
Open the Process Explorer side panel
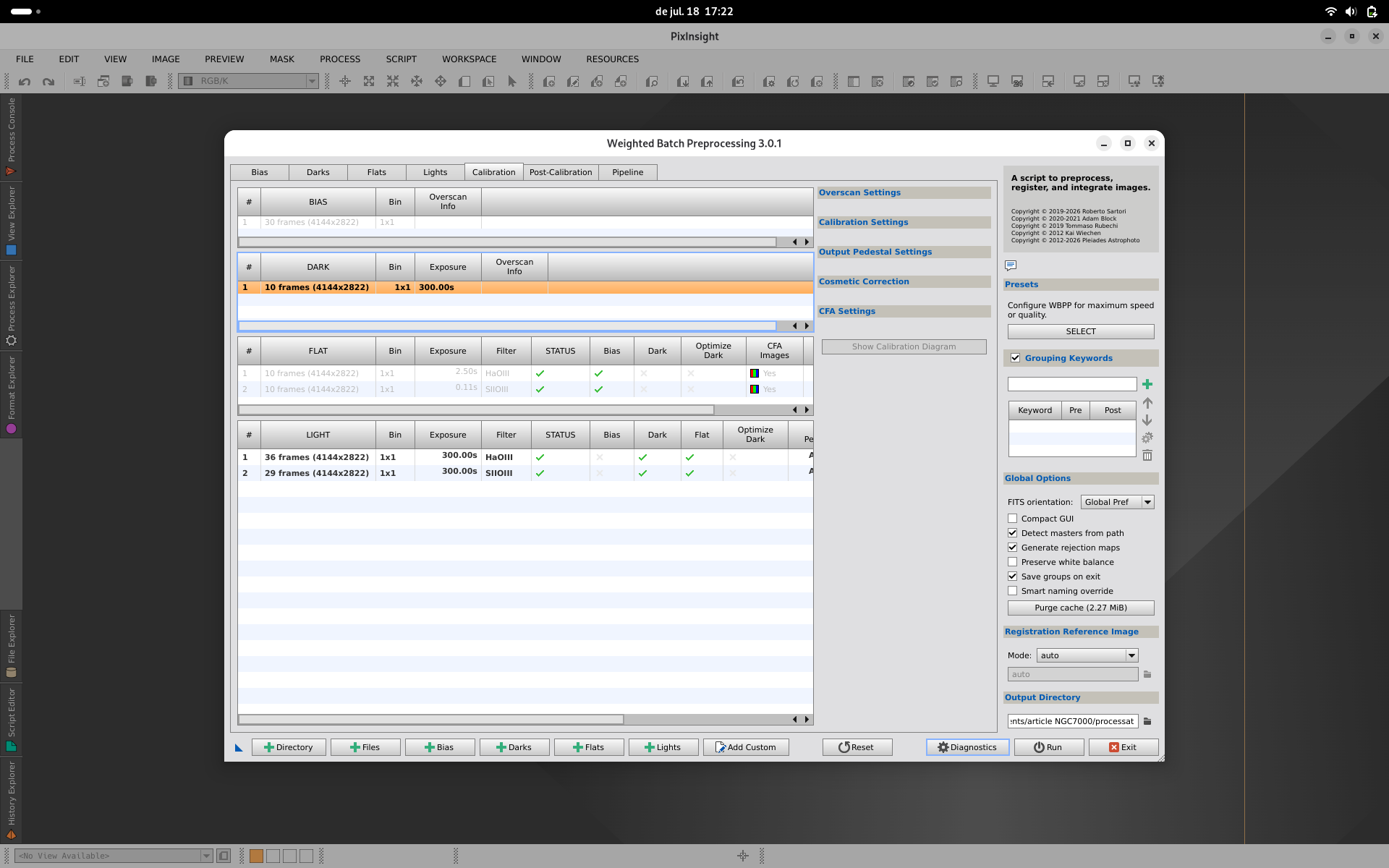tap(11, 305)
